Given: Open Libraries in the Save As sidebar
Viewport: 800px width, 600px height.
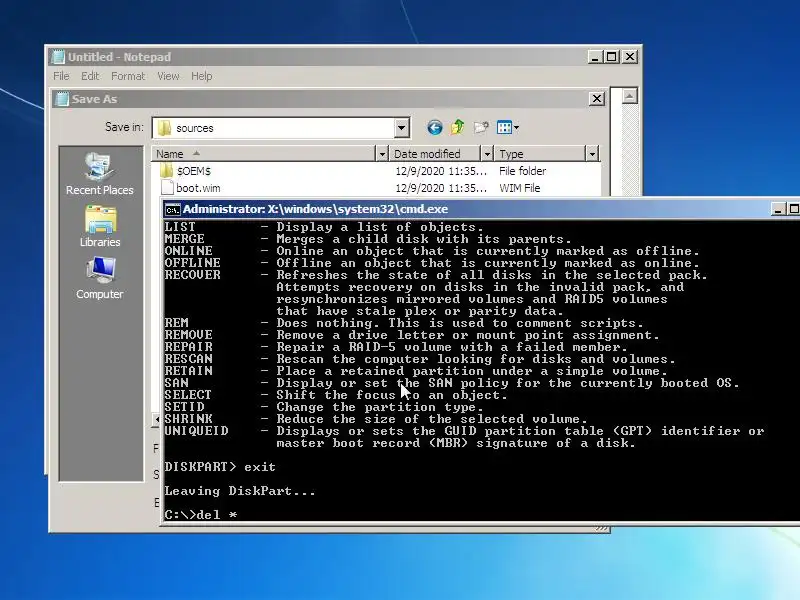Looking at the screenshot, I should [100, 227].
